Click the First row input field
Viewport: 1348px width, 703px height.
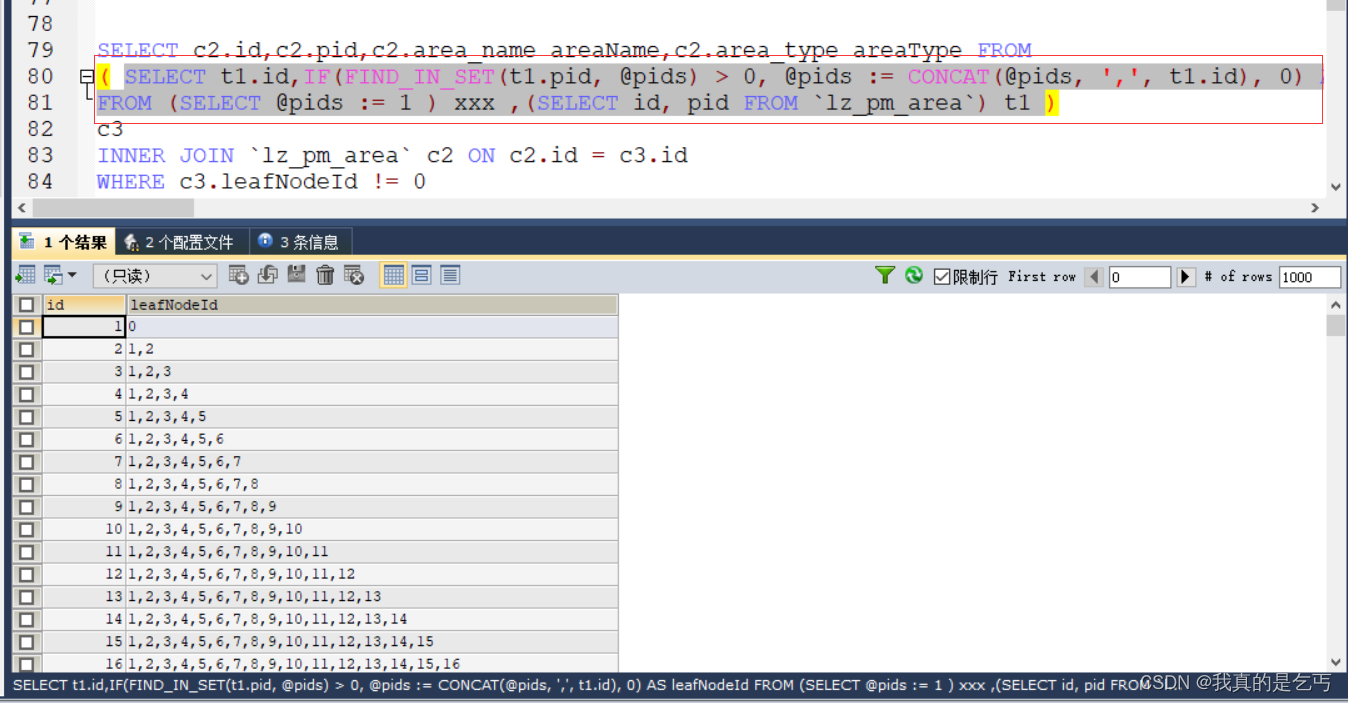click(x=1139, y=277)
